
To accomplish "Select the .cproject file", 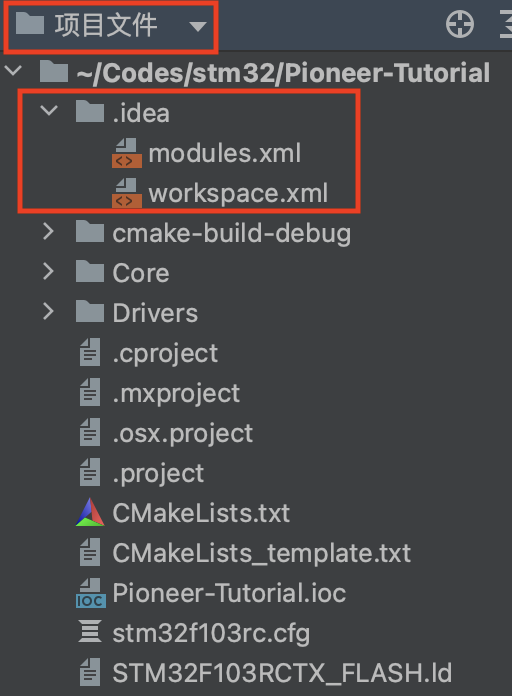I will point(165,354).
